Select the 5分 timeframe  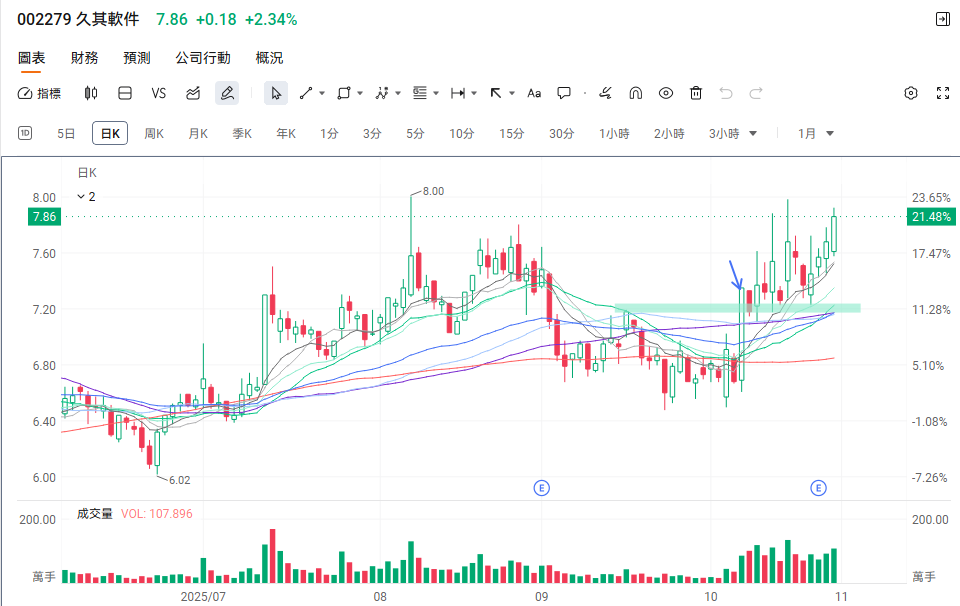[415, 133]
